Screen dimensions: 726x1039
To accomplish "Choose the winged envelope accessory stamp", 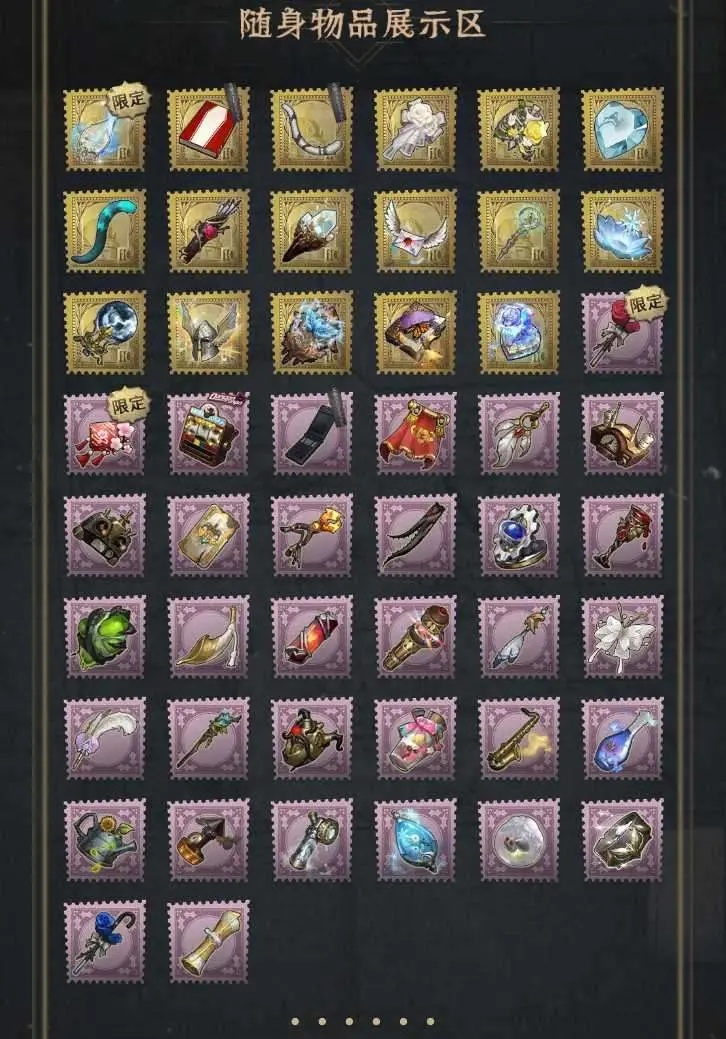I will coord(415,231).
